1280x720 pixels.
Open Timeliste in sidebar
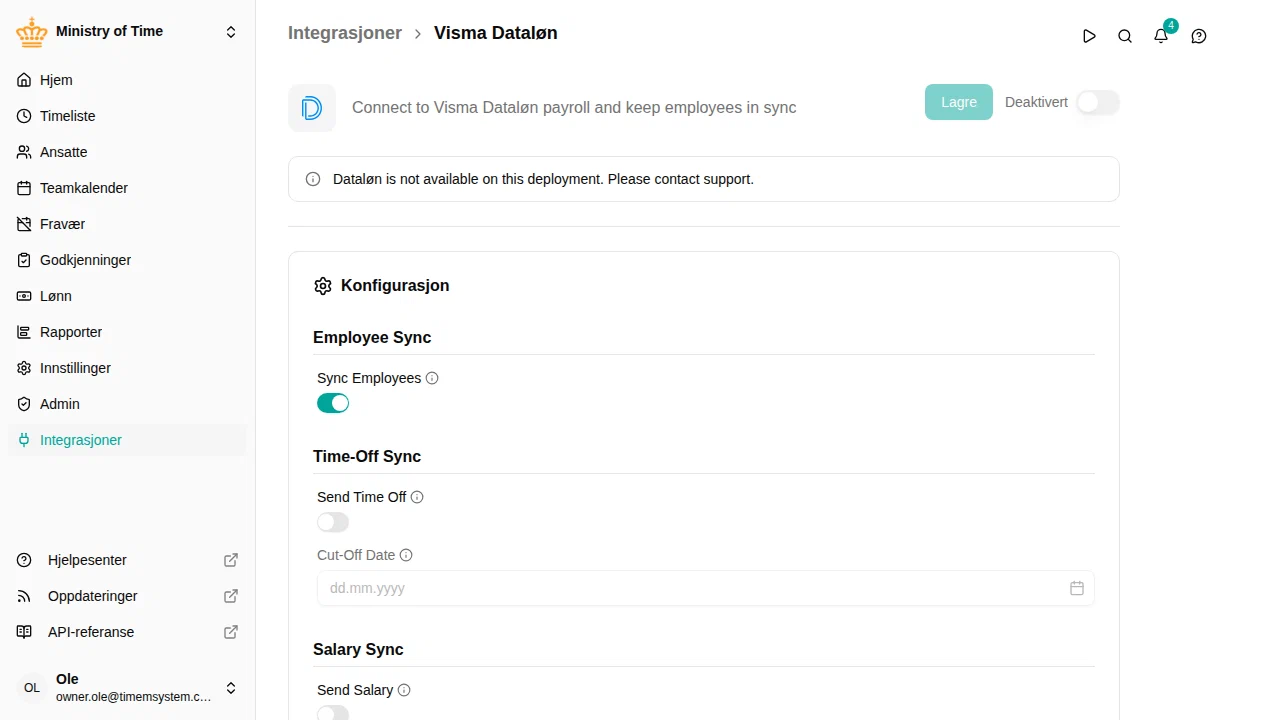click(127, 116)
